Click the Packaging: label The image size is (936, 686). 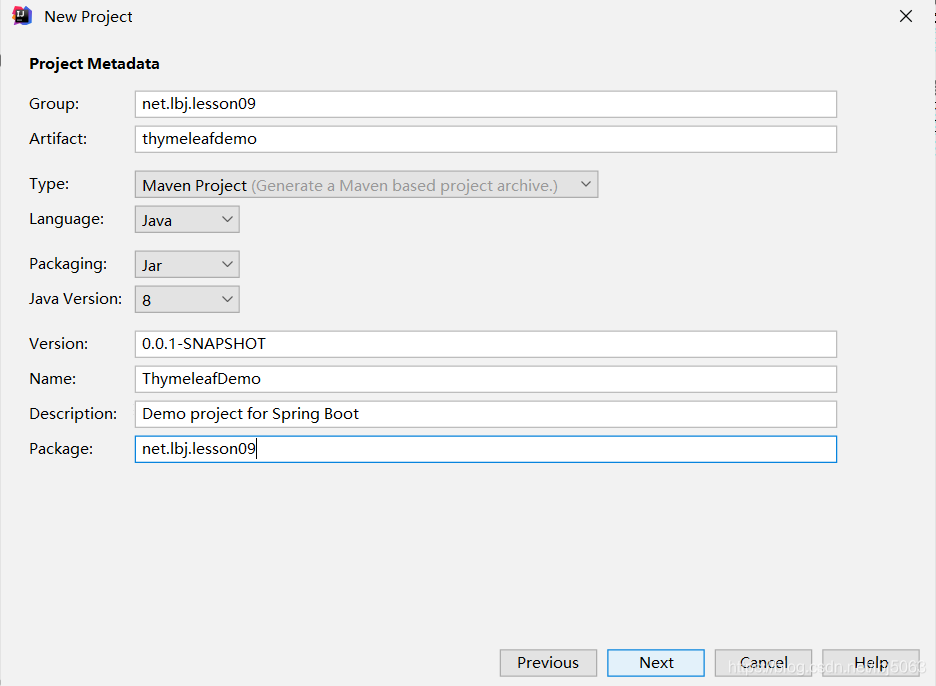(x=68, y=264)
